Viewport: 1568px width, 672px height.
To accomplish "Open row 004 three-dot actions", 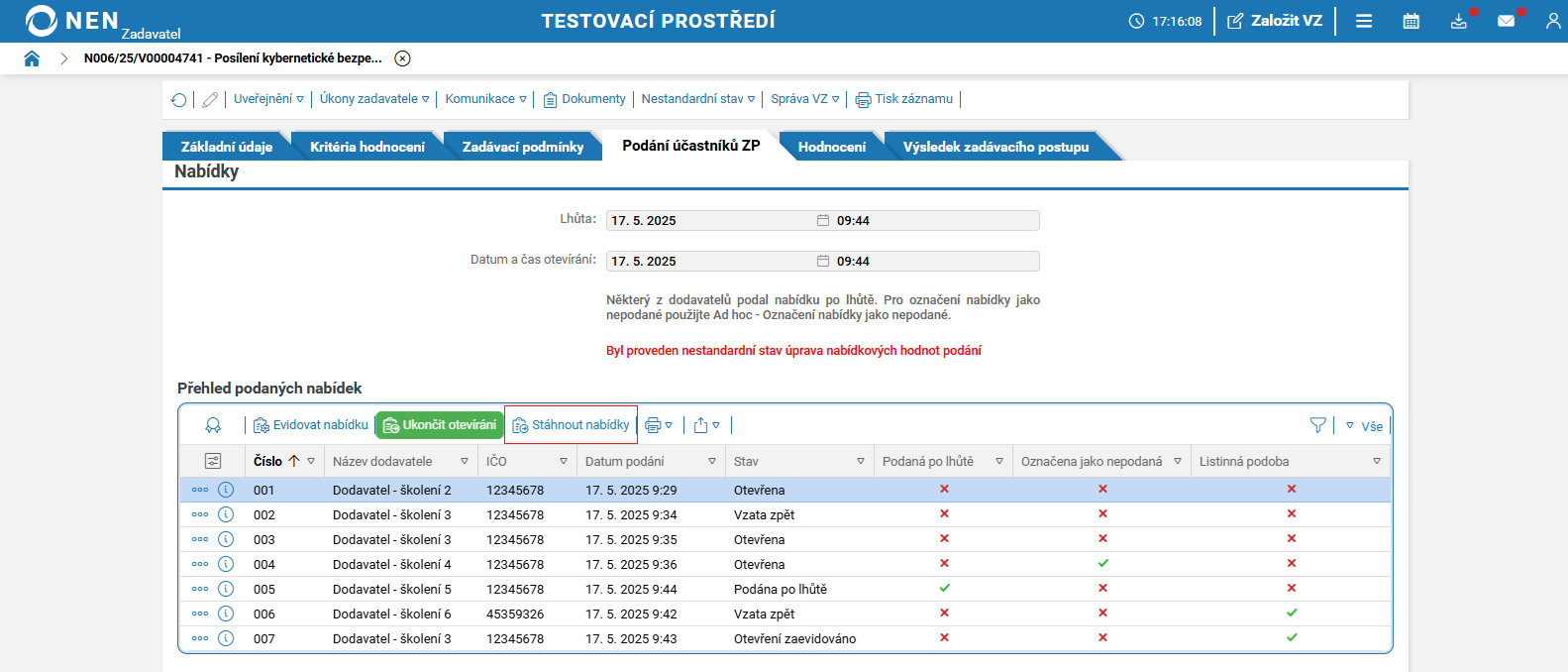I will click(200, 564).
